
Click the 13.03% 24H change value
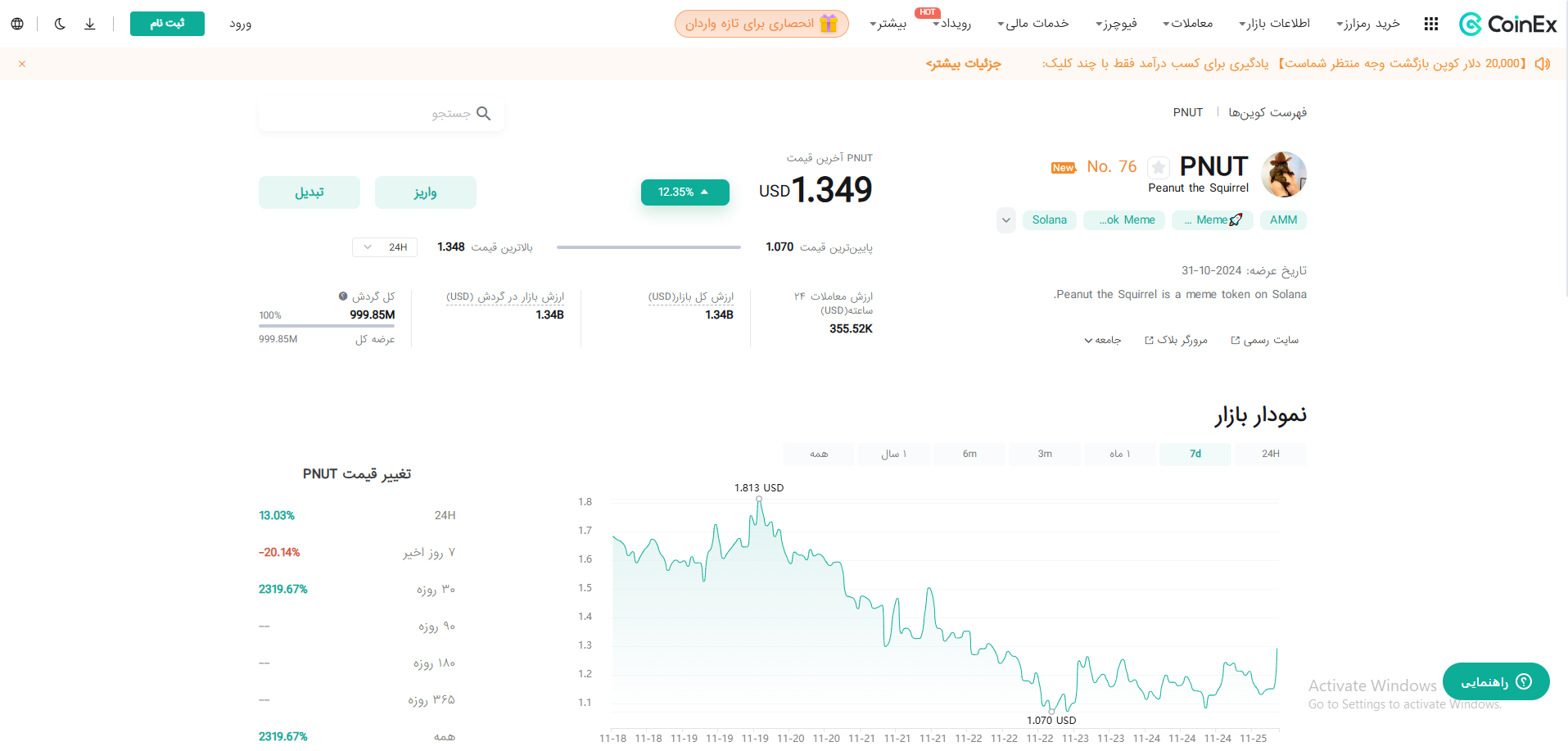277,516
